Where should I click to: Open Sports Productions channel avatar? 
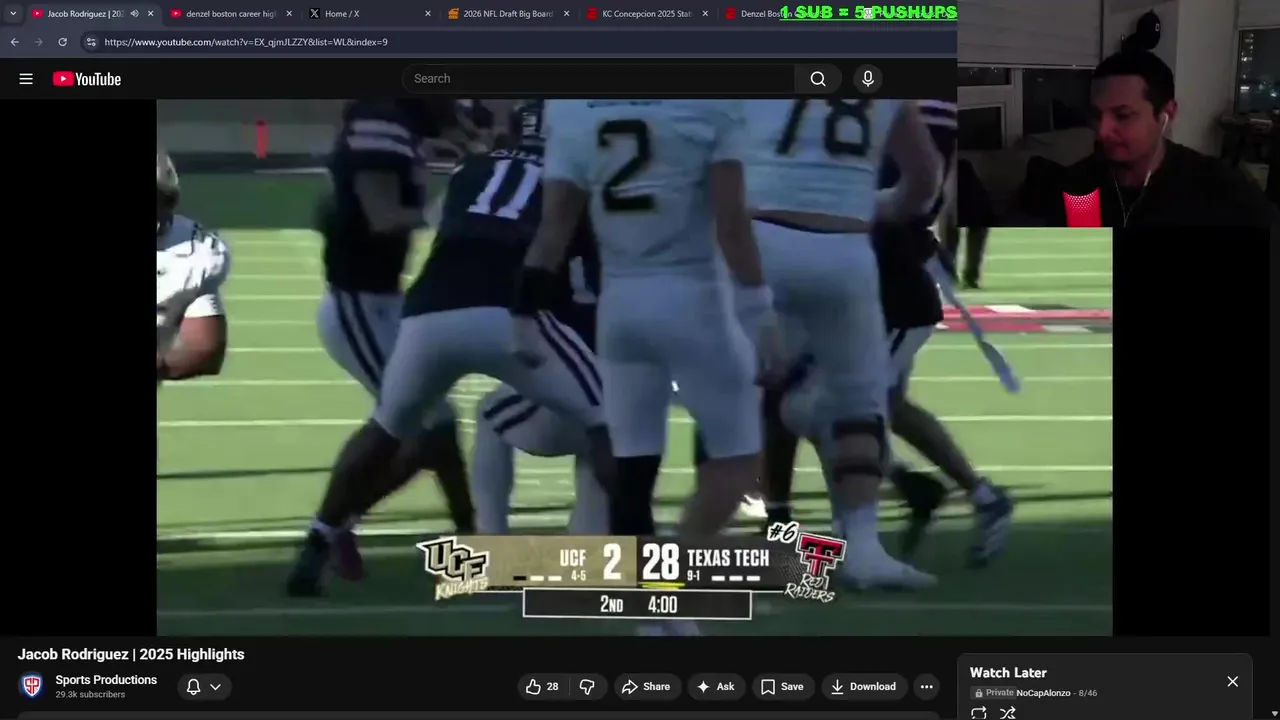[32, 686]
